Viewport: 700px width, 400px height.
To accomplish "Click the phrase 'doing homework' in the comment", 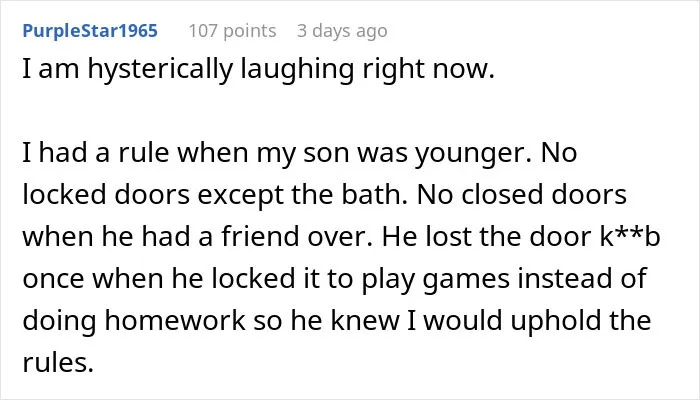I will [133, 321].
